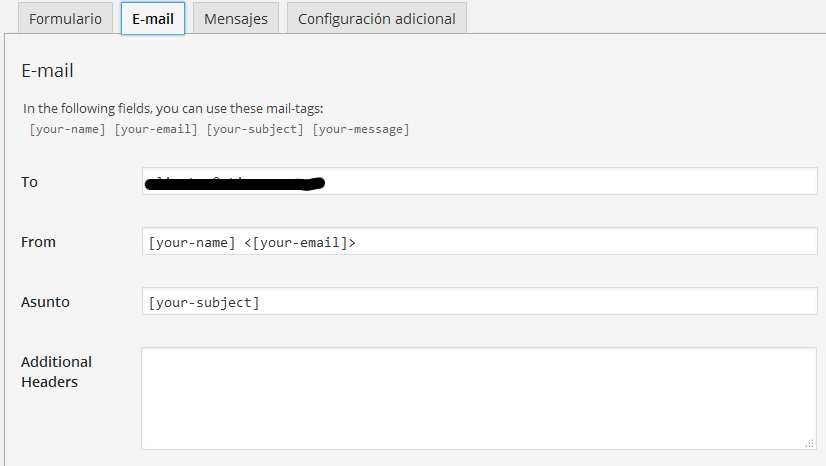This screenshot has height=466, width=826.
Task: Click the E-mail section heading
Action: coord(47,71)
